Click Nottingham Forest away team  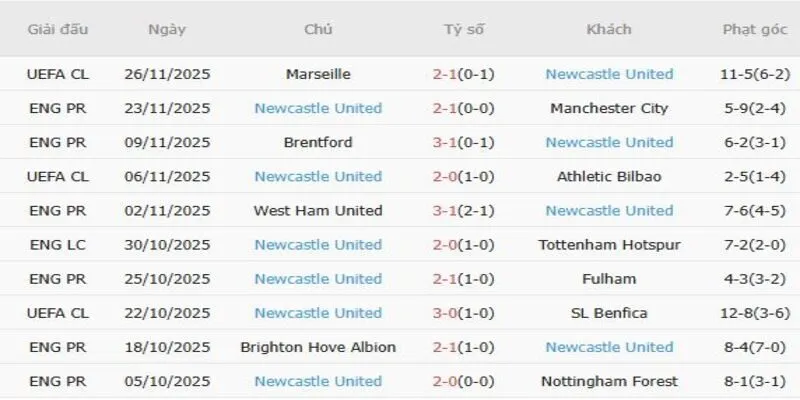pyautogui.click(x=609, y=381)
